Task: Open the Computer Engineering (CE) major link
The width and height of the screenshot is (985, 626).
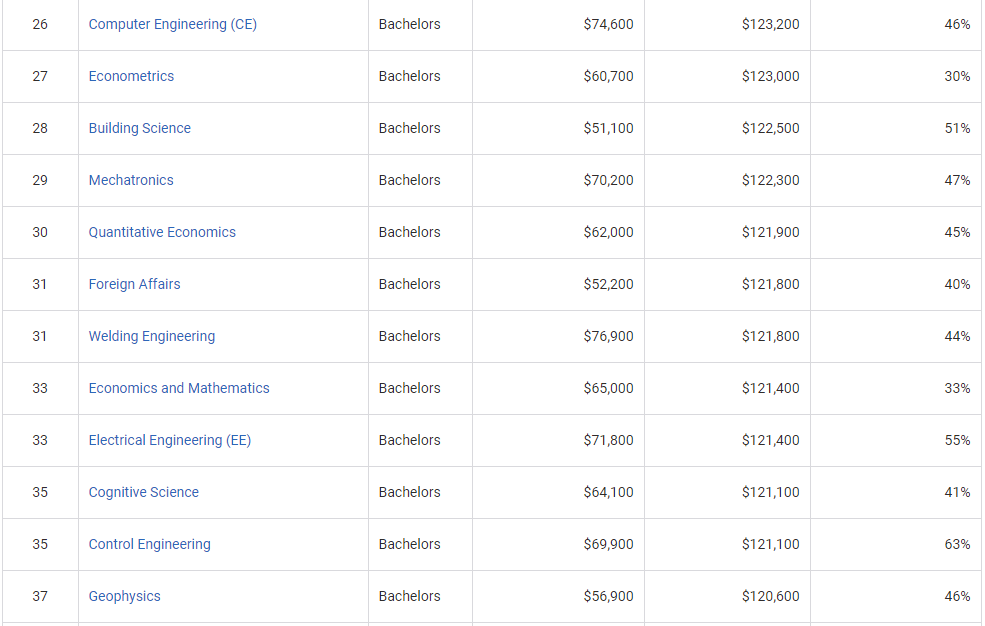Action: (x=172, y=24)
